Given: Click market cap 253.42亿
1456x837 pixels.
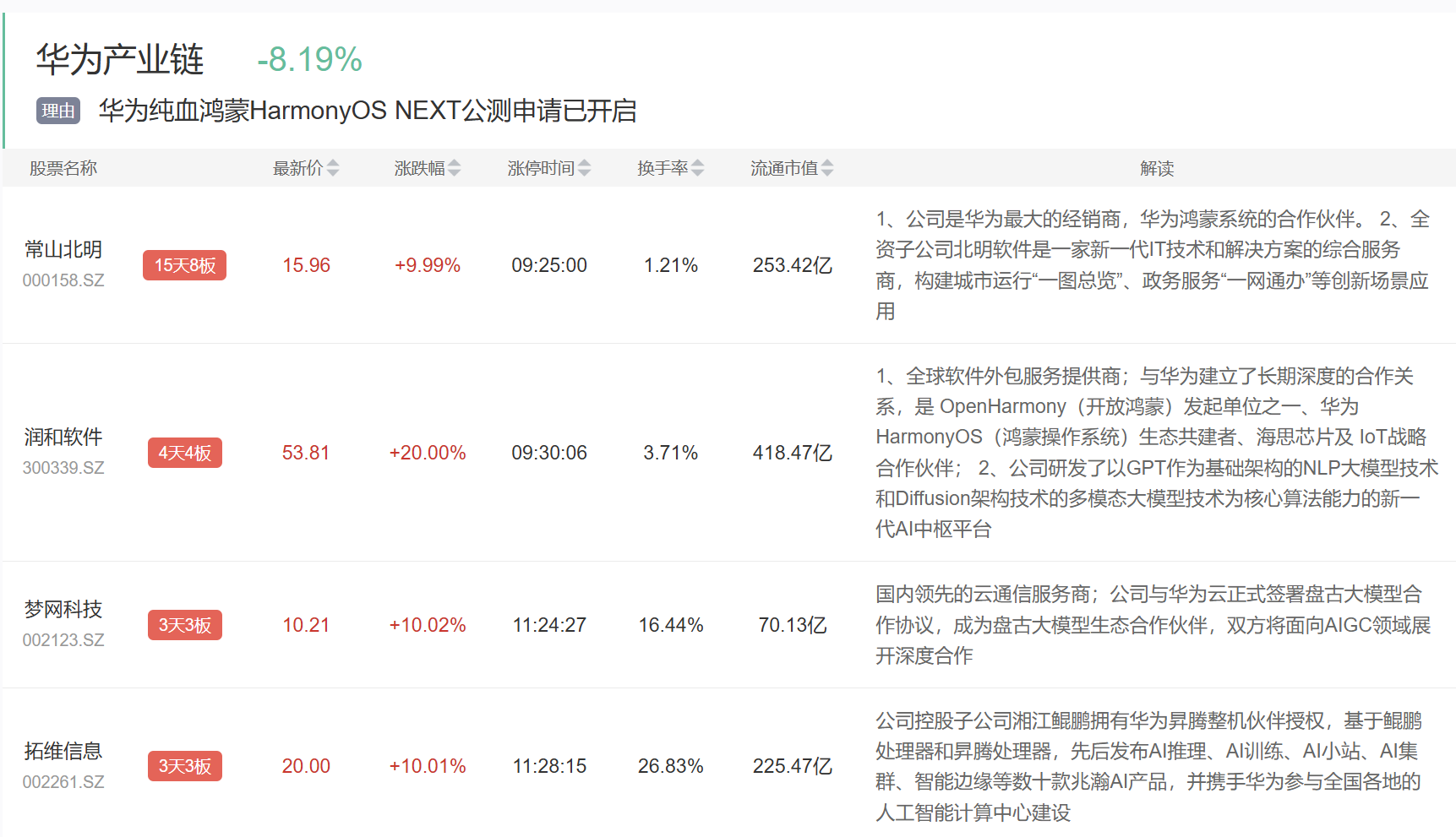Looking at the screenshot, I should [793, 265].
